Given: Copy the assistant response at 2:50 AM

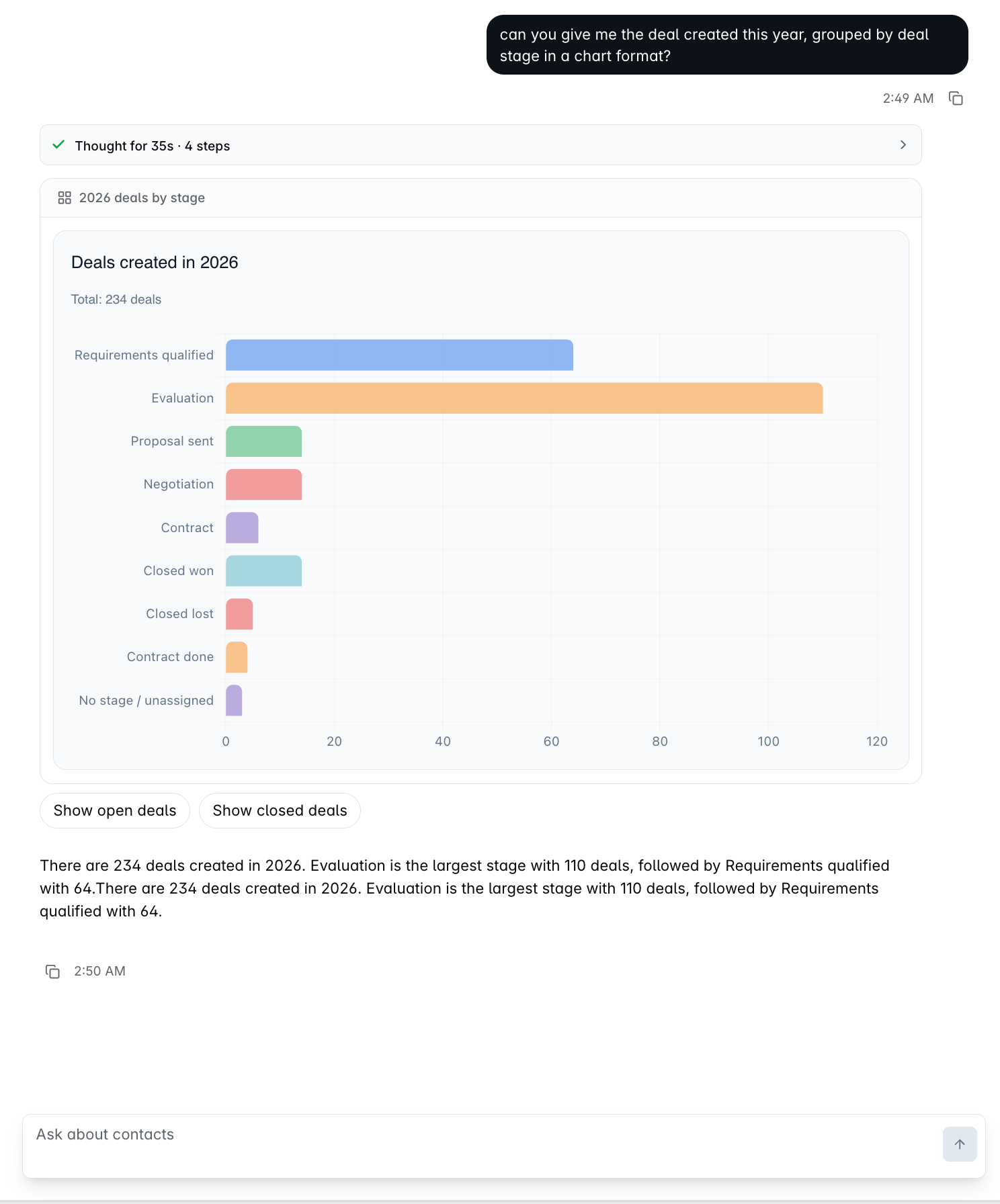Looking at the screenshot, I should pyautogui.click(x=52, y=971).
